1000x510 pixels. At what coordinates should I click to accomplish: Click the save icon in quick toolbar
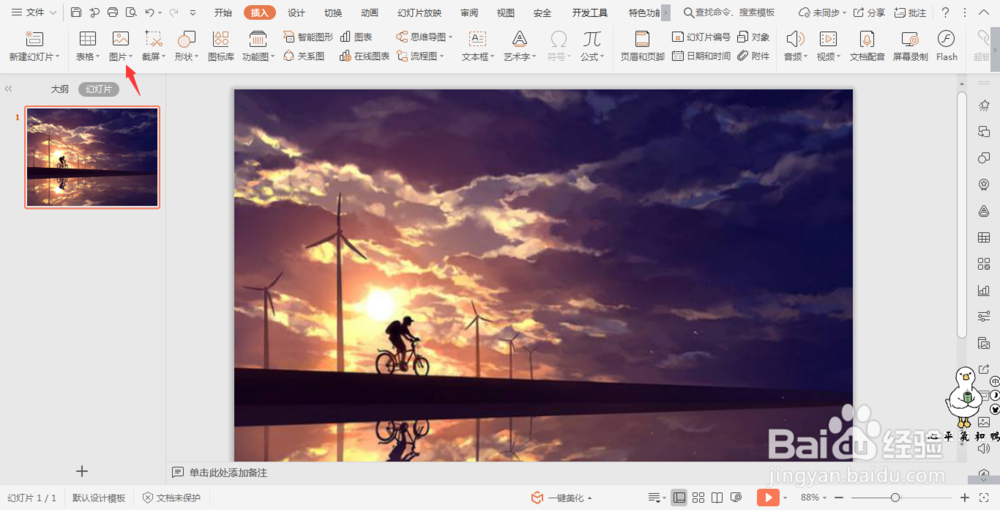click(76, 12)
